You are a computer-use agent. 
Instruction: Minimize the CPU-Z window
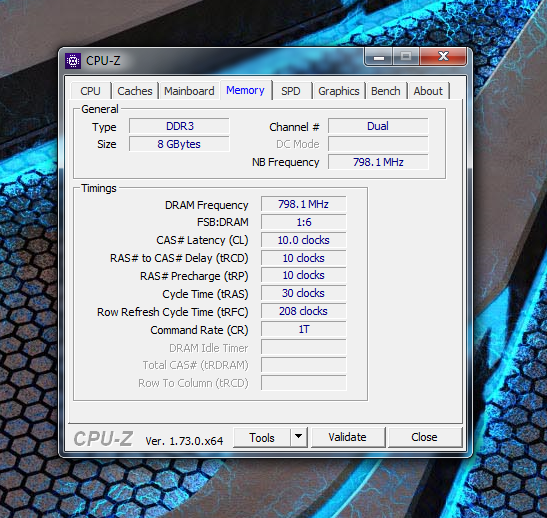point(379,56)
